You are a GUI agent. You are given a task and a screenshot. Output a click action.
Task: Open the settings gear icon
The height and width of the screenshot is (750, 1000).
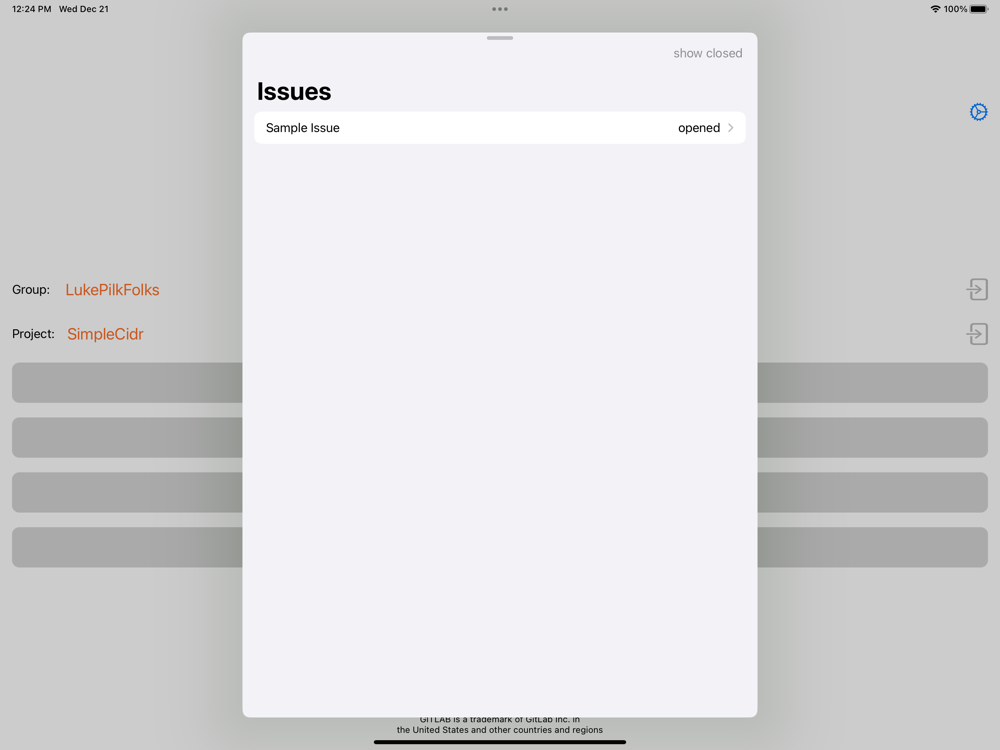point(978,112)
